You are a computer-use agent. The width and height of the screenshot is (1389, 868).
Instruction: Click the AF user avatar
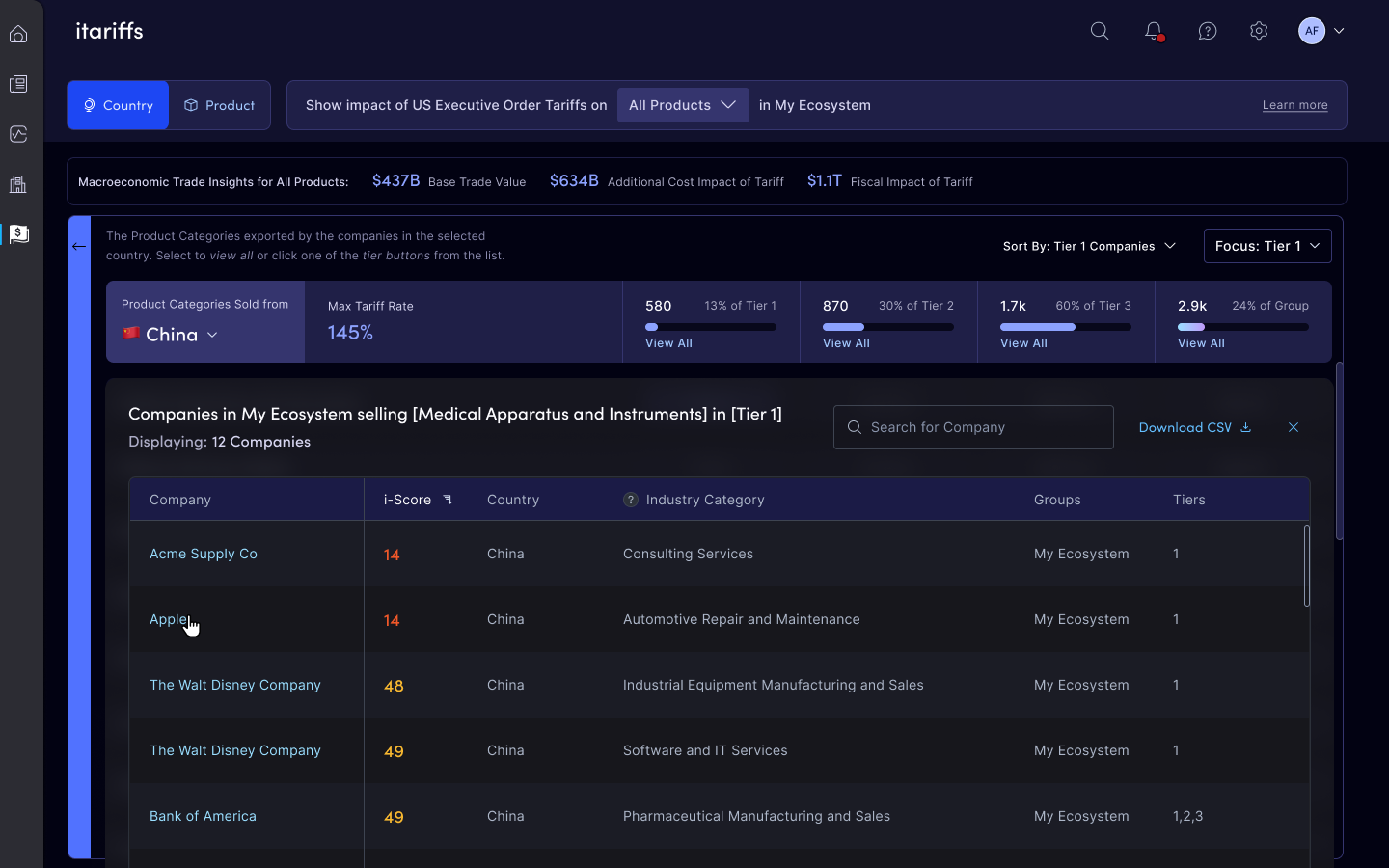pyautogui.click(x=1312, y=31)
